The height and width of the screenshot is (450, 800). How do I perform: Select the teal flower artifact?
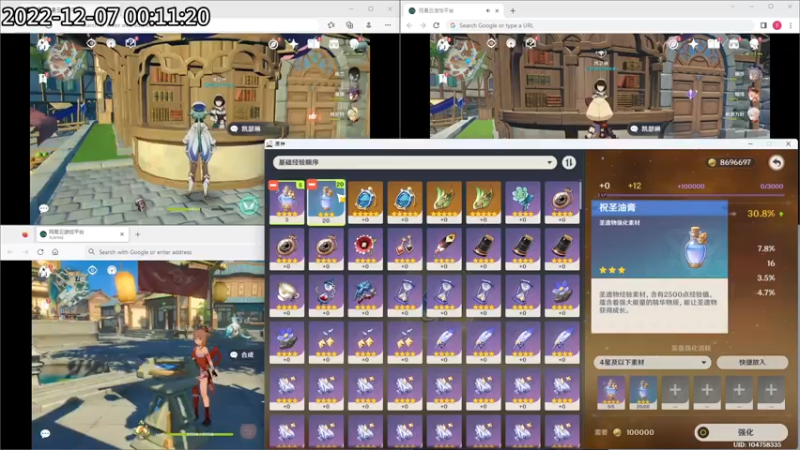tap(522, 203)
